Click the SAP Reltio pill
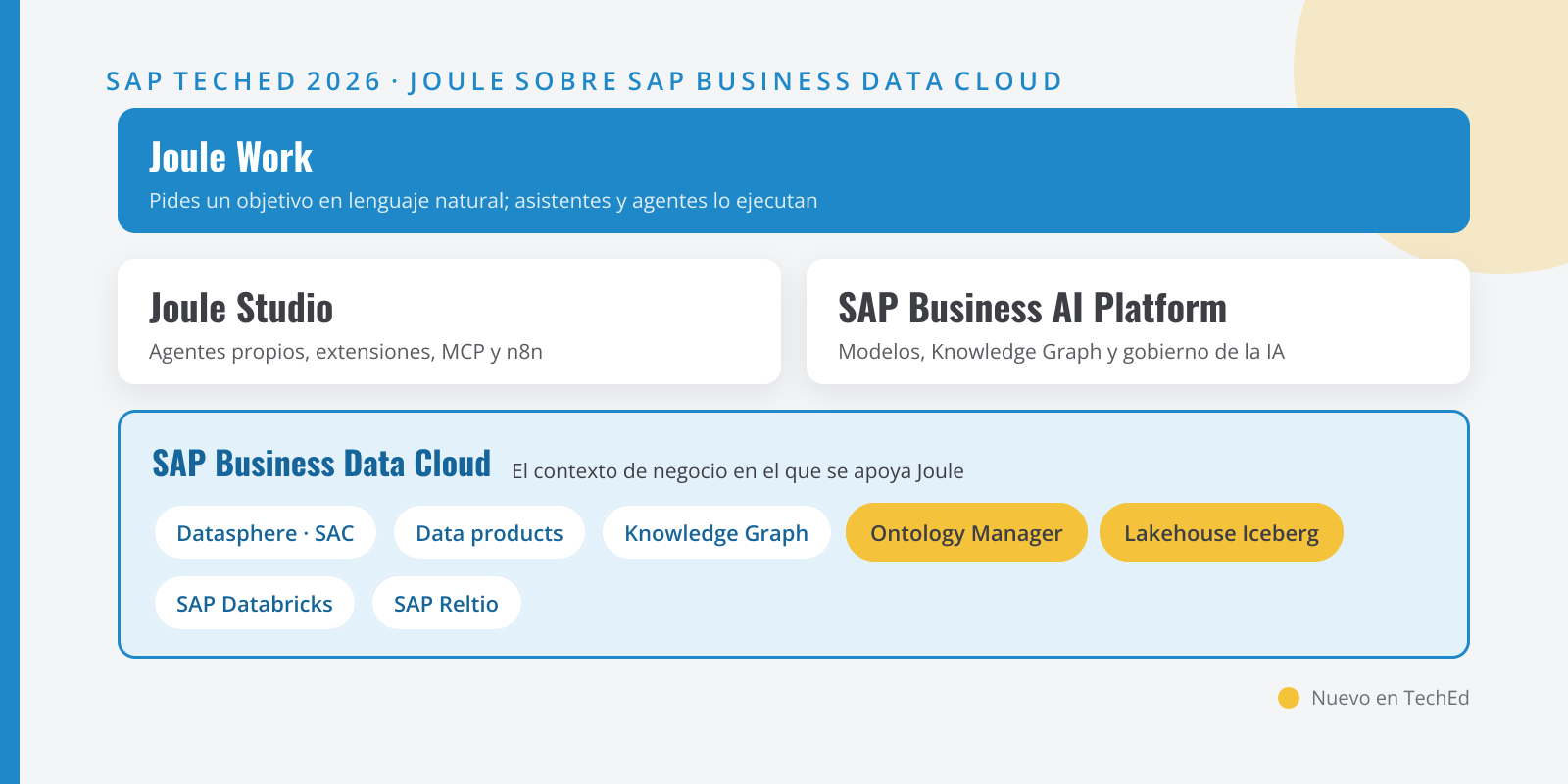 coord(446,604)
